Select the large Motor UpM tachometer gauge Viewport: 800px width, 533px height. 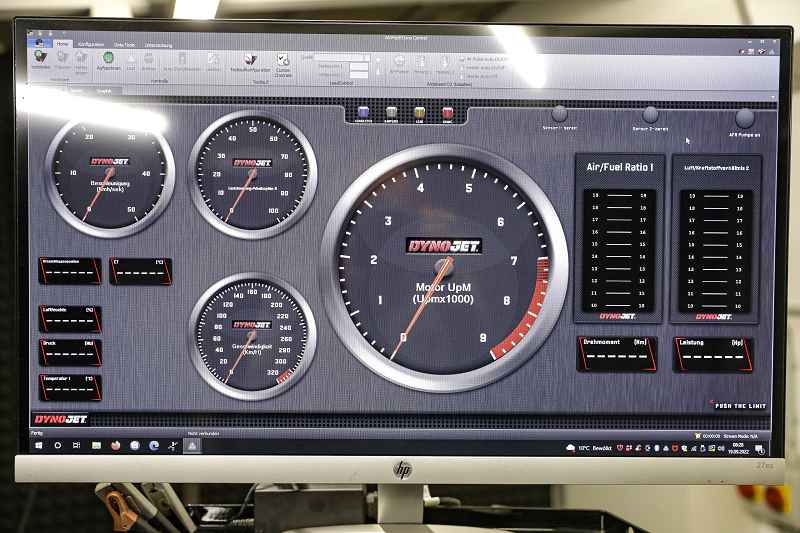coord(444,269)
